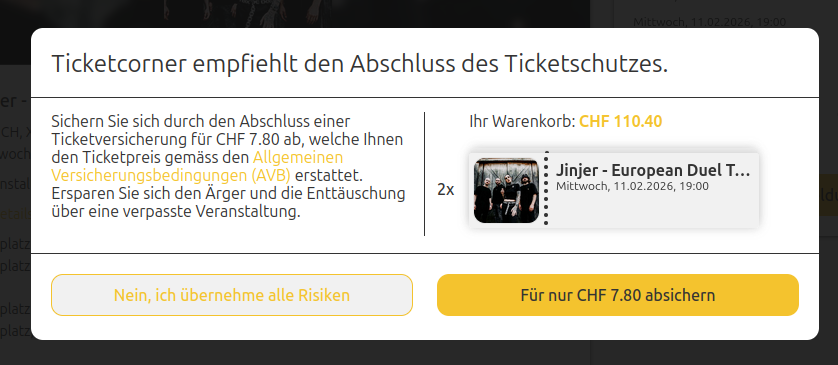Open the Allgemeinen Versicherungsbedingungen (AVB) link

point(197,166)
